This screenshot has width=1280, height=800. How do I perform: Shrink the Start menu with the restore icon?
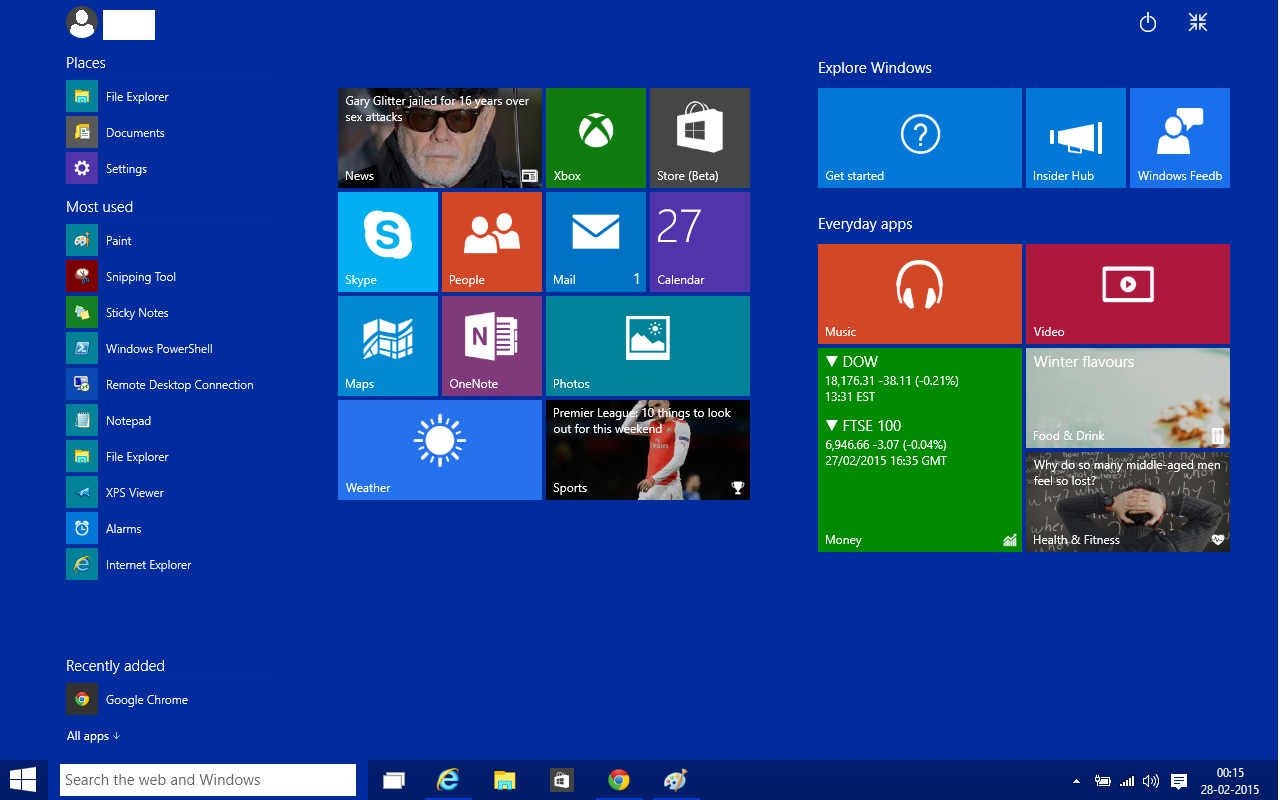1198,22
